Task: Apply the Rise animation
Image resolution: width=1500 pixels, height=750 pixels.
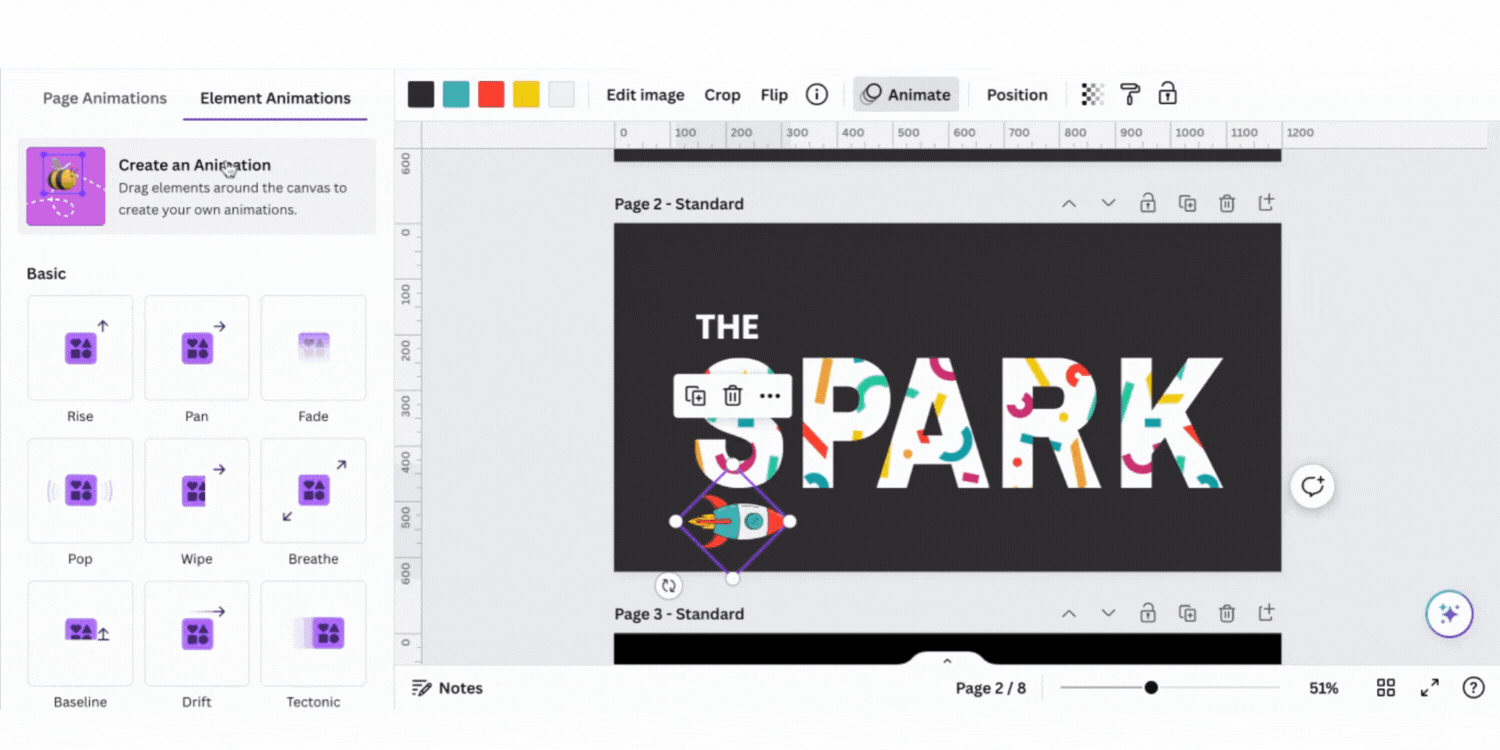Action: [x=80, y=348]
